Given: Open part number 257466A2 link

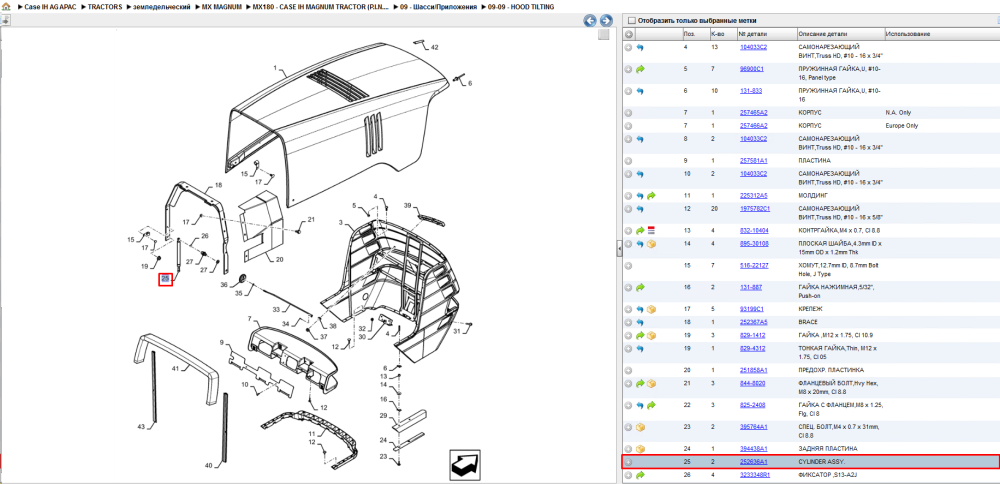Looking at the screenshot, I should coord(753,126).
